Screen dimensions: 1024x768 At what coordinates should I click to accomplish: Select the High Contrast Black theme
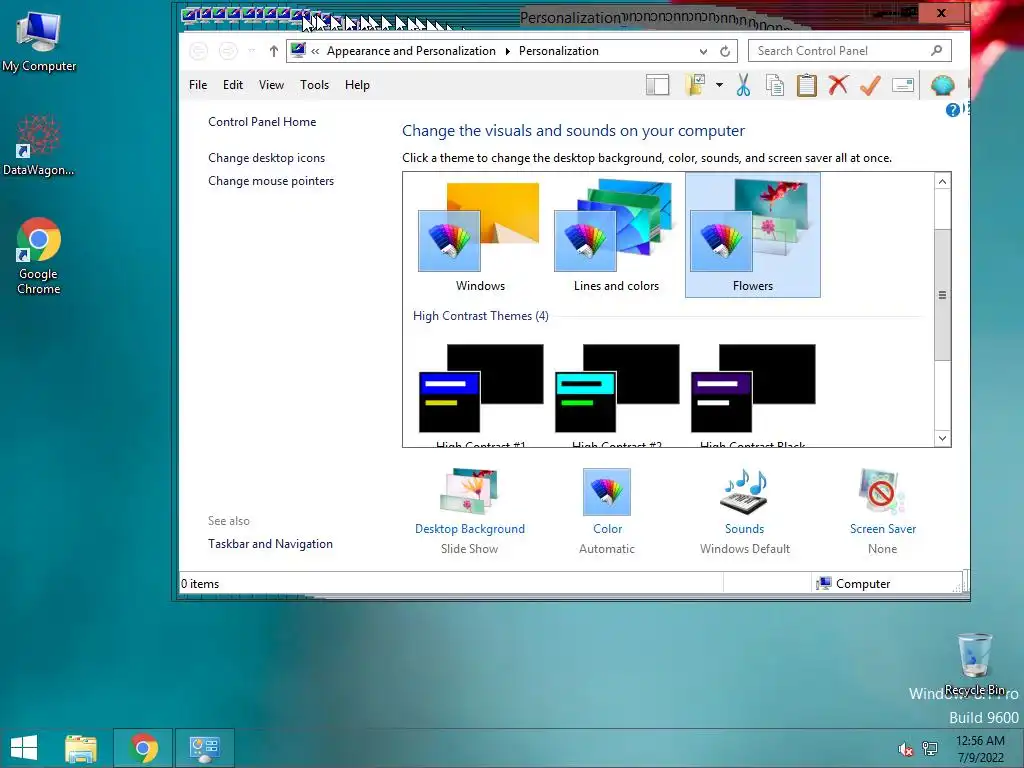pyautogui.click(x=752, y=395)
